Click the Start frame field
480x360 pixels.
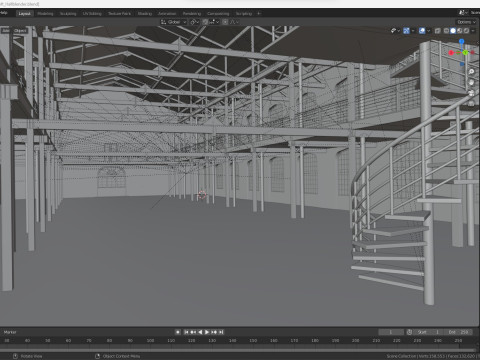428,332
